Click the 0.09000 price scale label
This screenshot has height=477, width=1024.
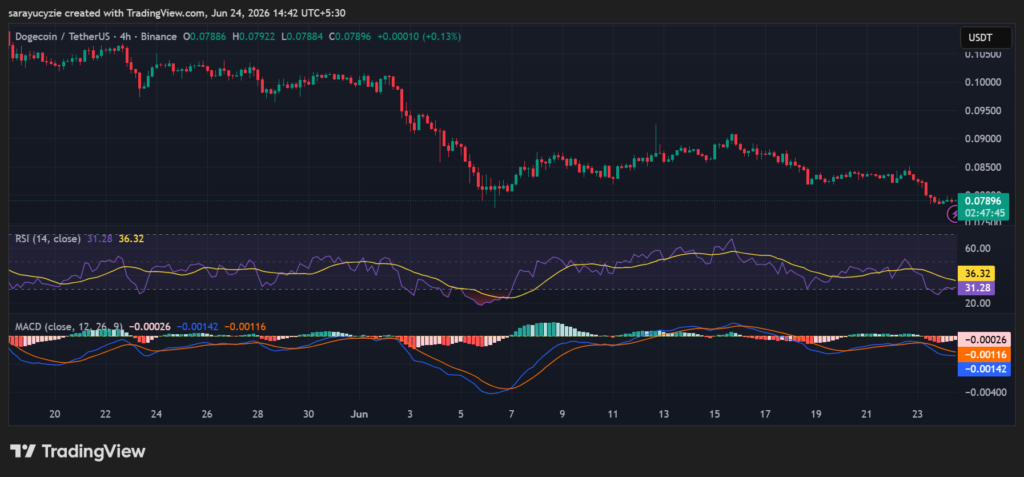pos(983,139)
